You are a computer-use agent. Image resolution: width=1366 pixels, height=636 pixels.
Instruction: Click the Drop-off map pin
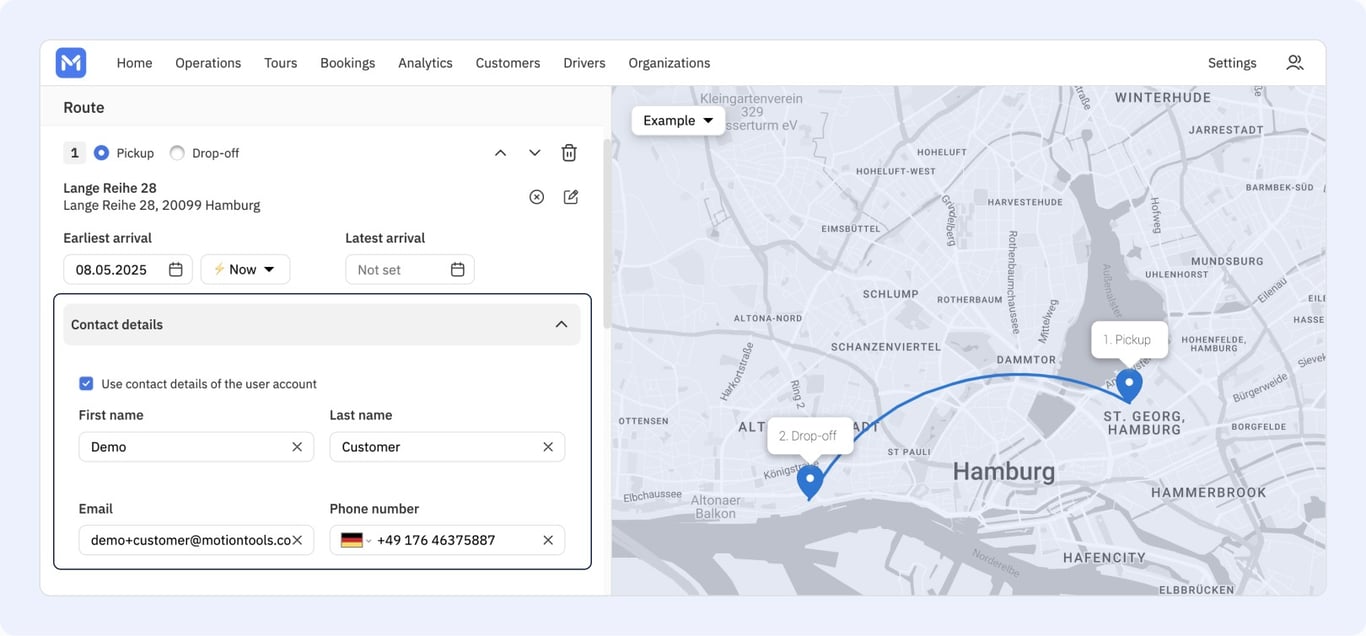pyautogui.click(x=810, y=481)
